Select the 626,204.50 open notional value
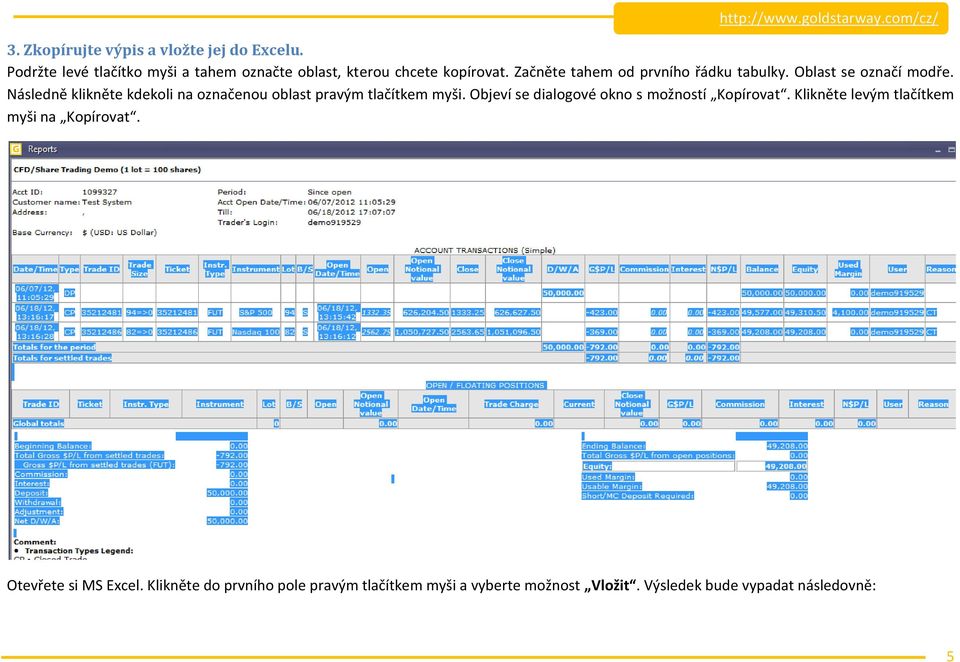The width and height of the screenshot is (960, 662). pos(426,312)
